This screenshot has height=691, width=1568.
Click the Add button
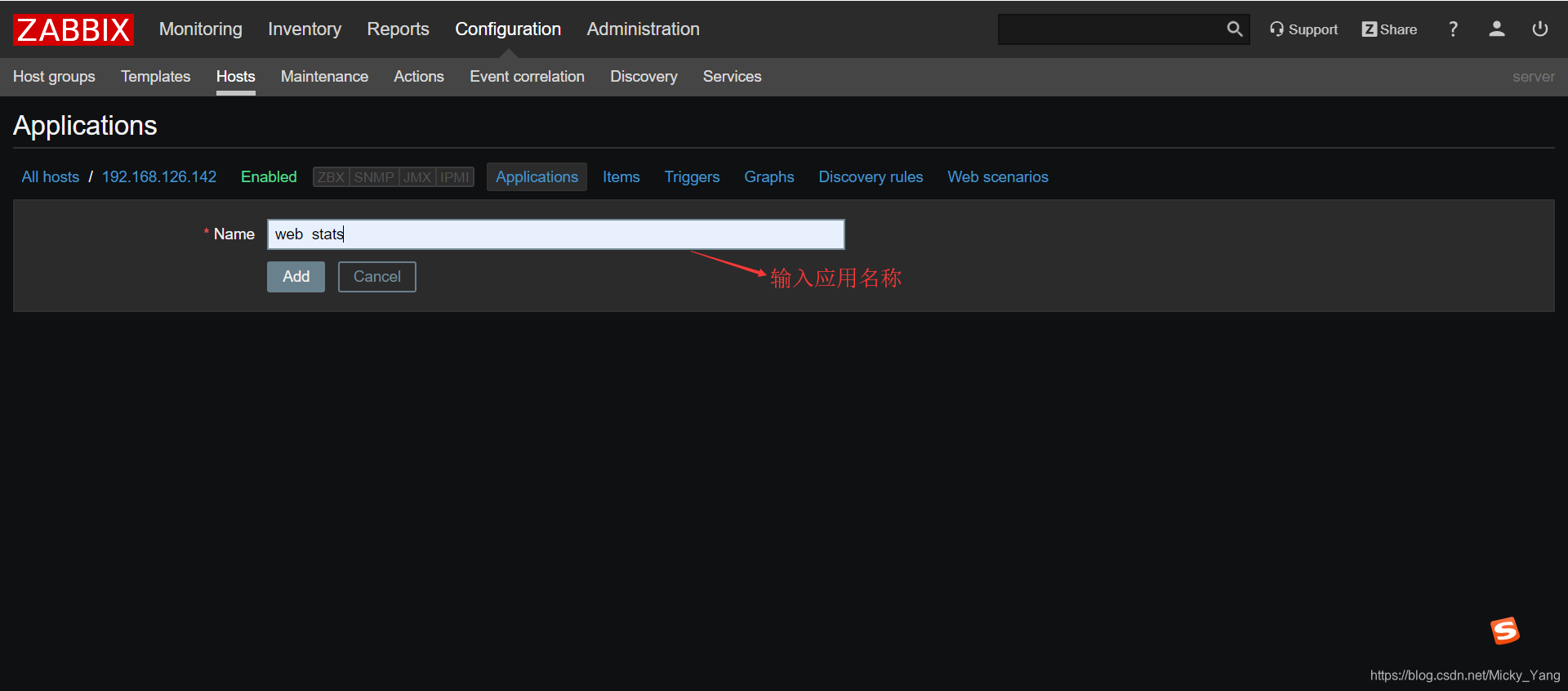pos(296,277)
